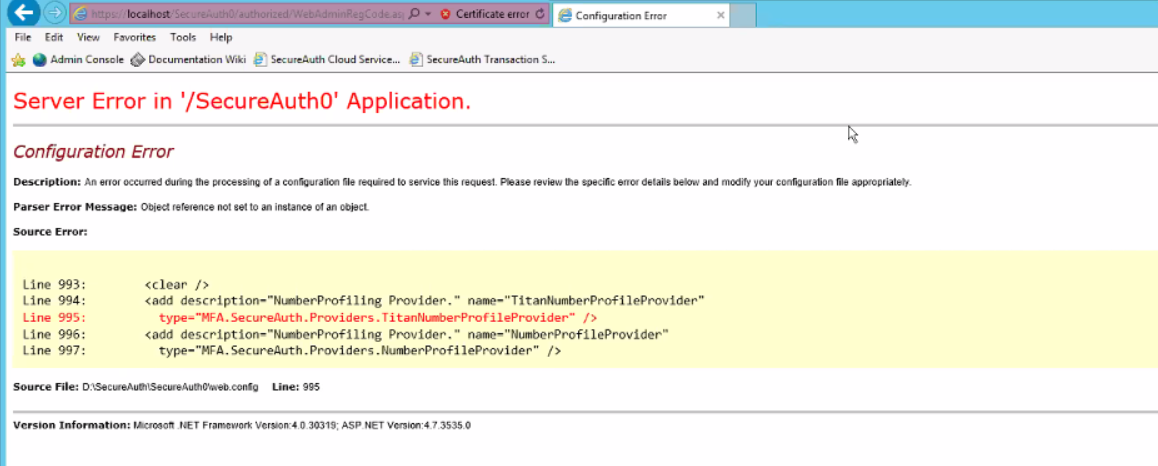Close the Configuration Error tab
This screenshot has height=466, width=1158.
pyautogui.click(x=721, y=15)
